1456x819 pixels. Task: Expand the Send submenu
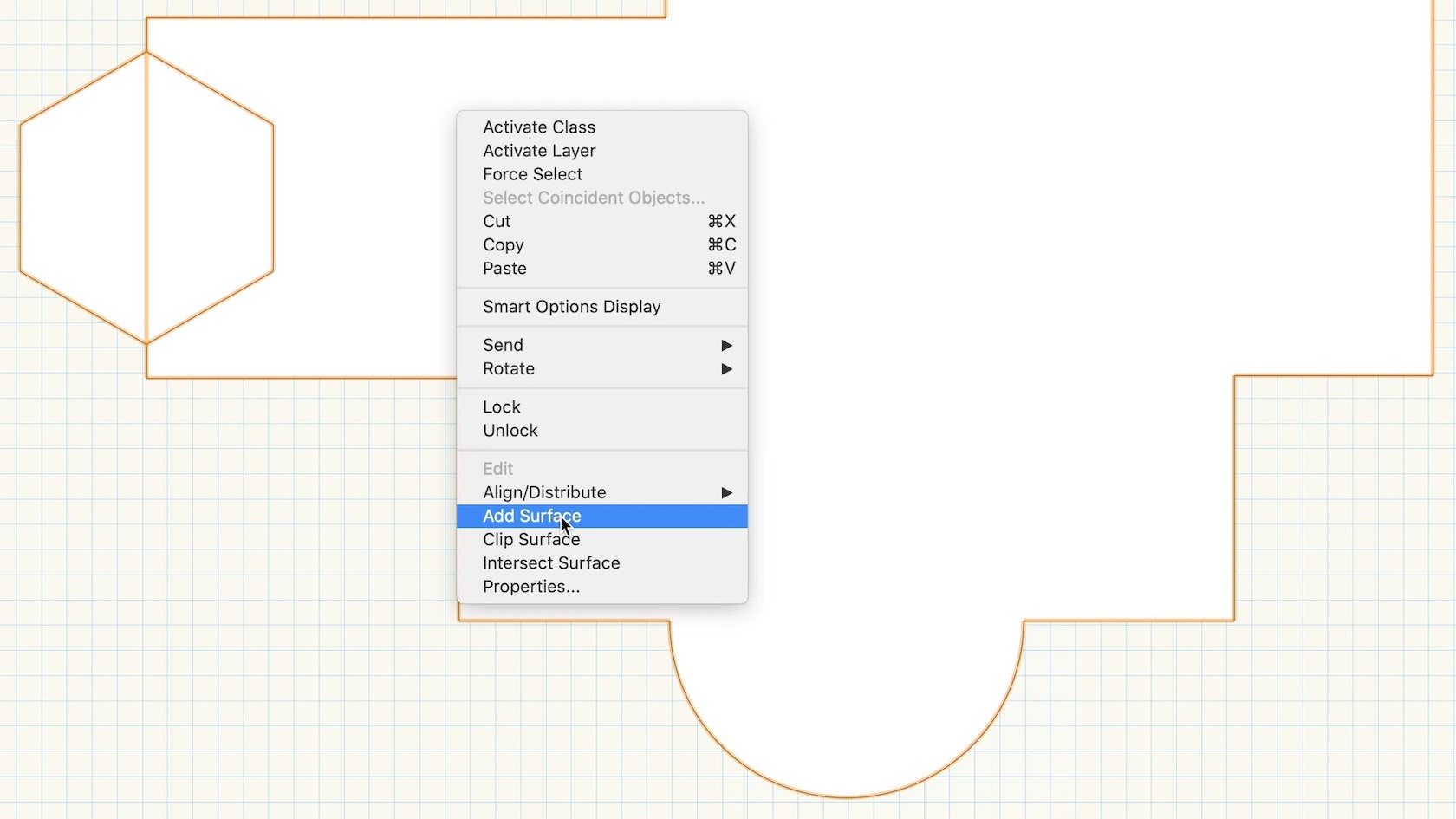point(601,345)
